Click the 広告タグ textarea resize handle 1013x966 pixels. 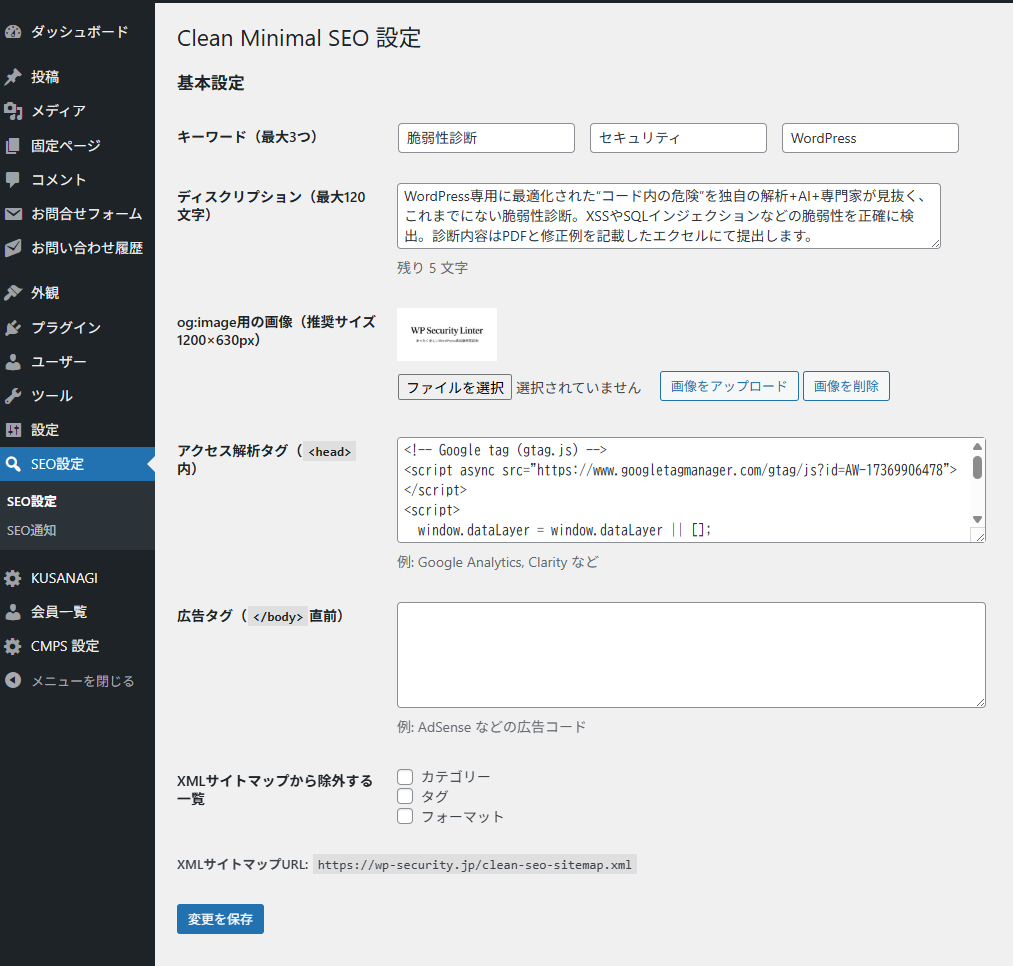[980, 702]
